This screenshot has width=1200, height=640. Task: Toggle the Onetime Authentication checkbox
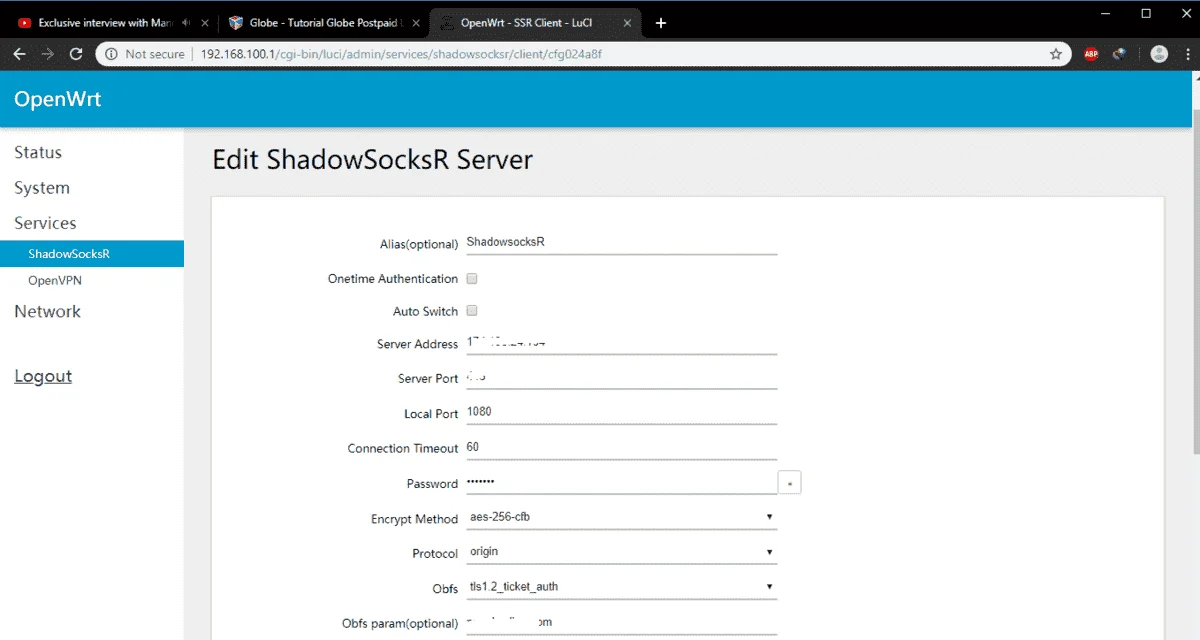tap(472, 279)
